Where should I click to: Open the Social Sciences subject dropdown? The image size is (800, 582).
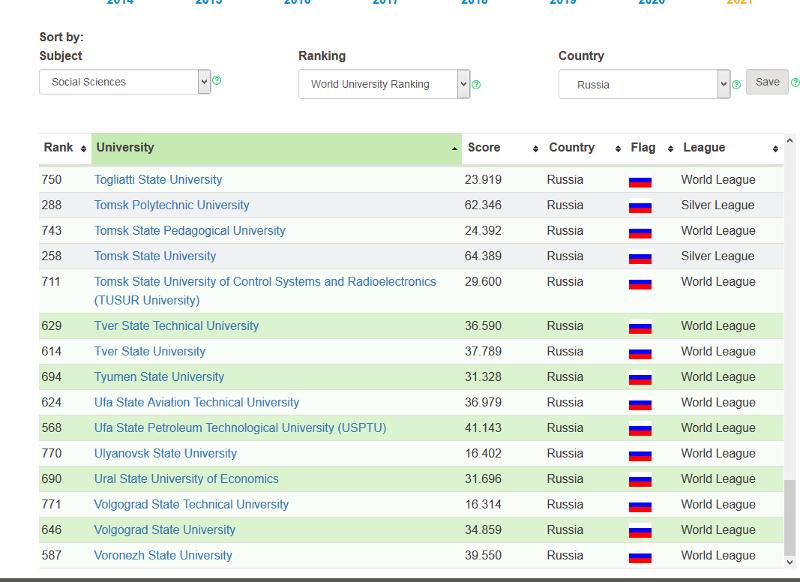125,82
